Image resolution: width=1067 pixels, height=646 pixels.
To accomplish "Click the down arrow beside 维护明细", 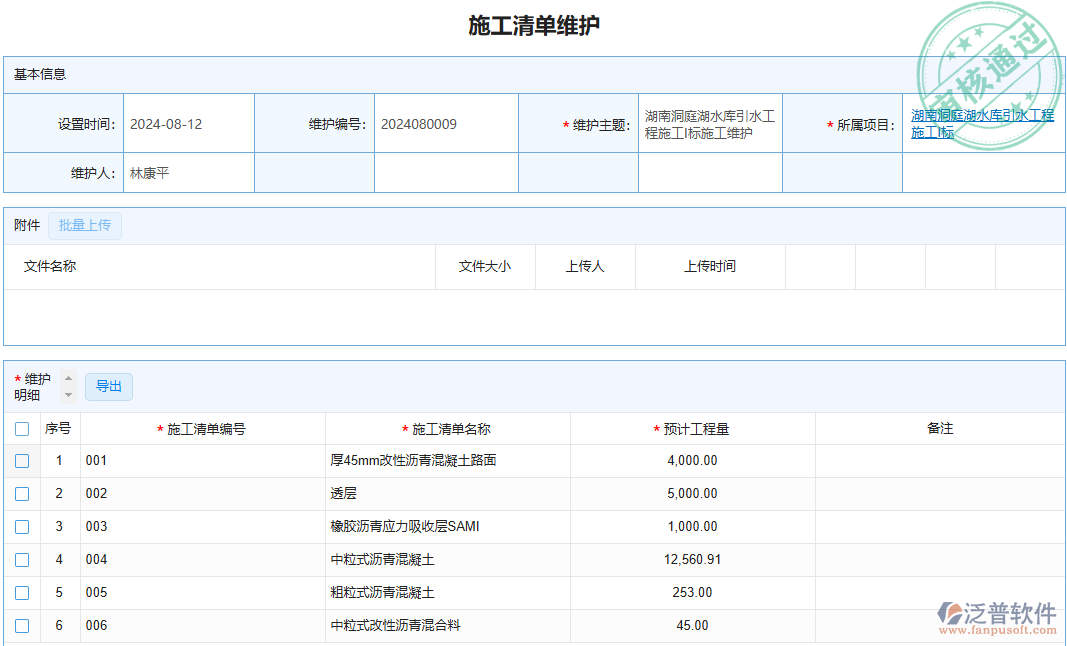I will 67,394.
